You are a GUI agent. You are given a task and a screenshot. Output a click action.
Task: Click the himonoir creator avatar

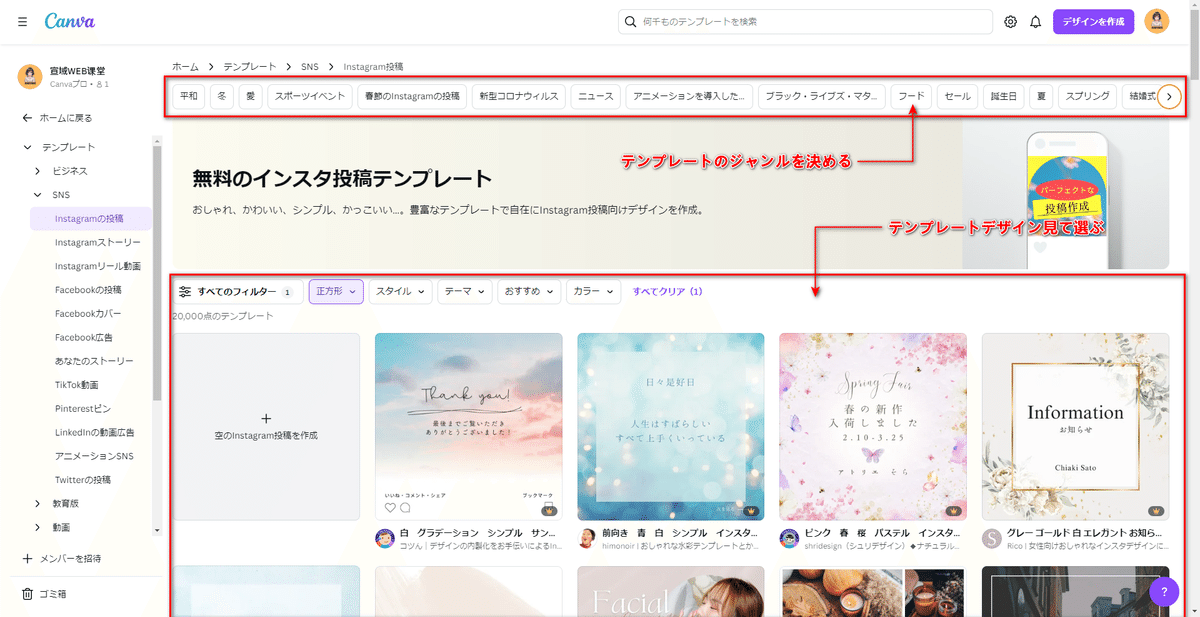coord(587,538)
